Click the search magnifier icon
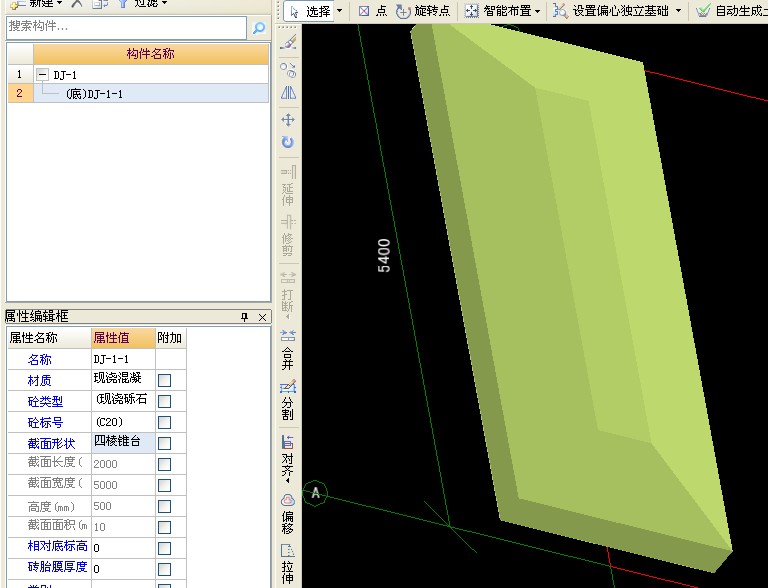The width and height of the screenshot is (768, 588). (259, 28)
